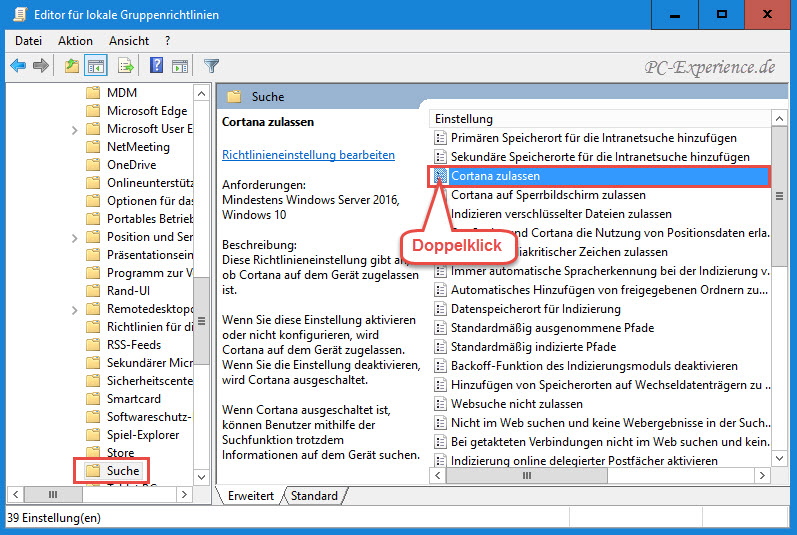Select the Suche folder in tree
797x535 pixels.
pyautogui.click(x=123, y=470)
